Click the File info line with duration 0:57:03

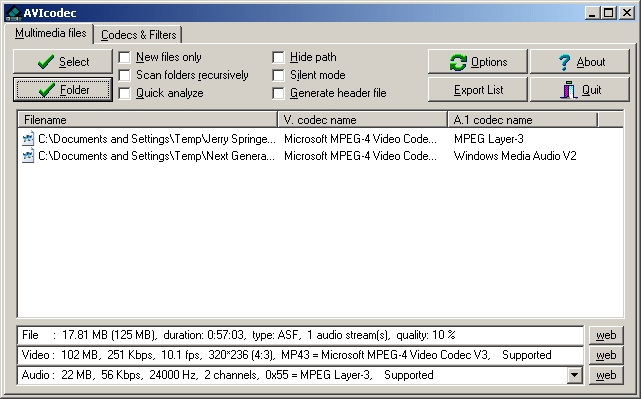click(x=300, y=335)
